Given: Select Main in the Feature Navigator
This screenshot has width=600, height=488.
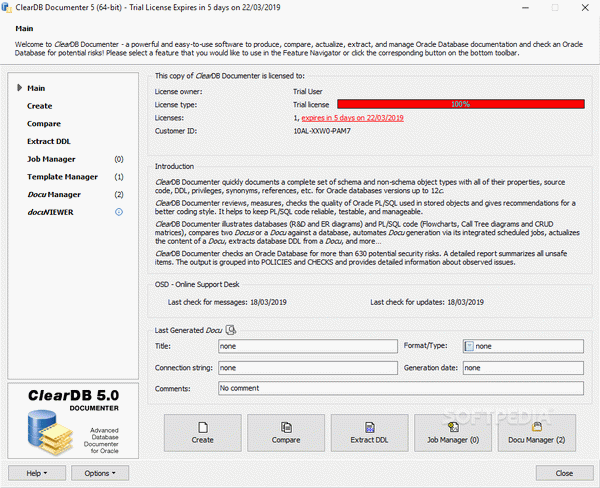Looking at the screenshot, I should 36,88.
